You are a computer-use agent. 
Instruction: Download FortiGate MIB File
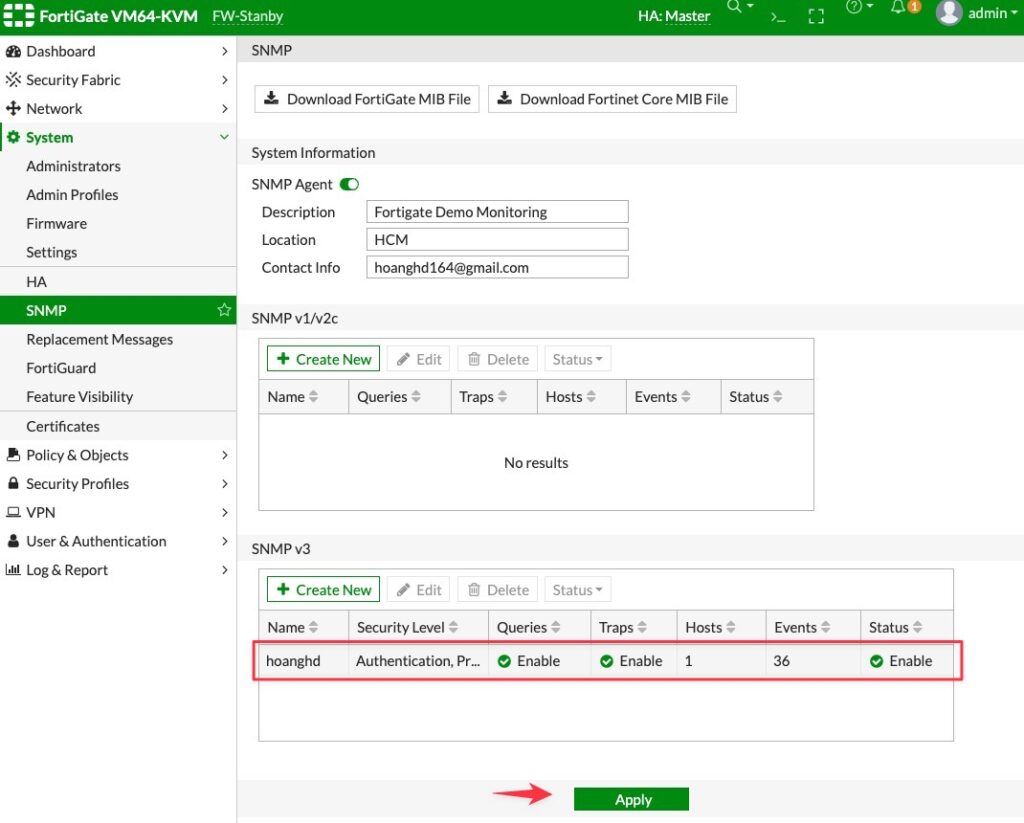click(367, 99)
